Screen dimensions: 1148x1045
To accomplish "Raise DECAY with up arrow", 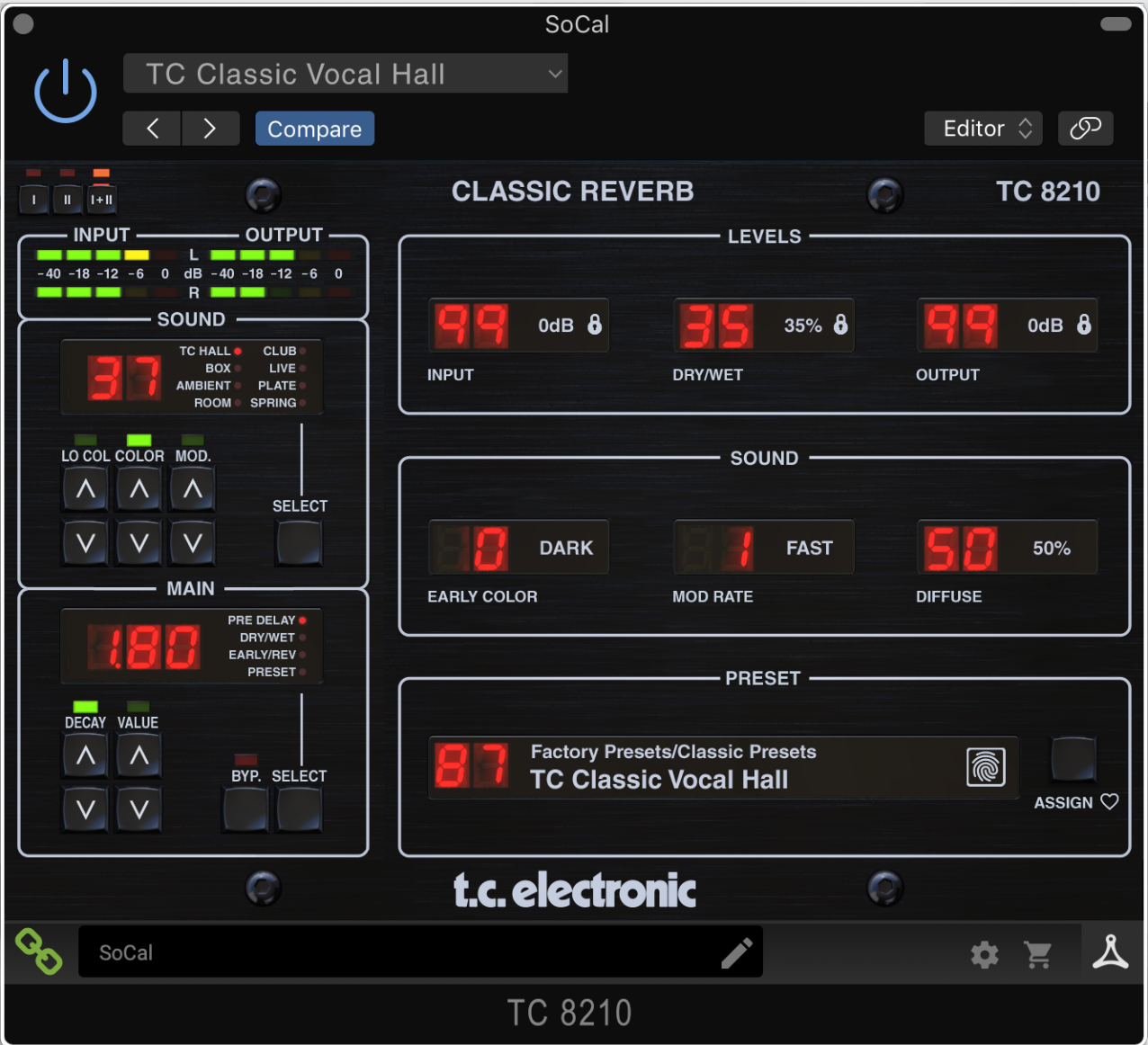I will point(85,755).
